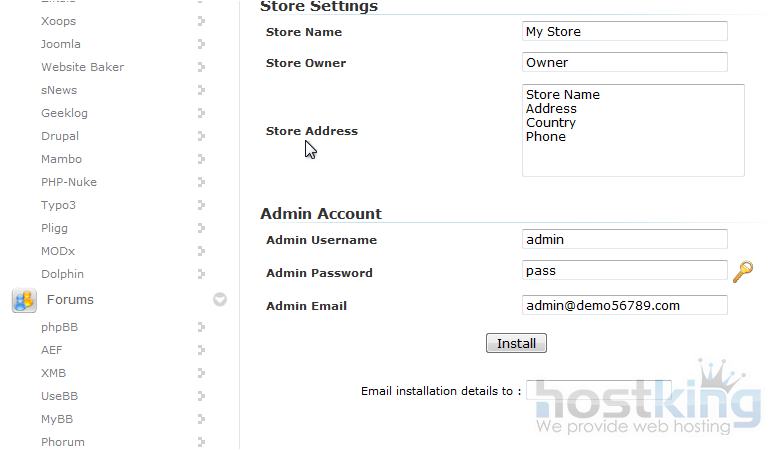Click the Email installation details input
The height and width of the screenshot is (450, 776).
point(597,391)
